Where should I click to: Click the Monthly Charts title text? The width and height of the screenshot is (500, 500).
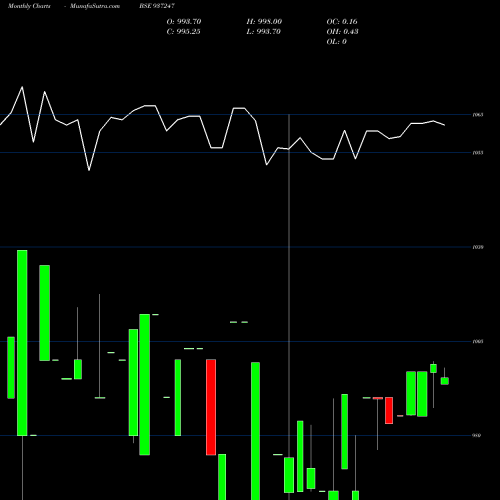29,6
